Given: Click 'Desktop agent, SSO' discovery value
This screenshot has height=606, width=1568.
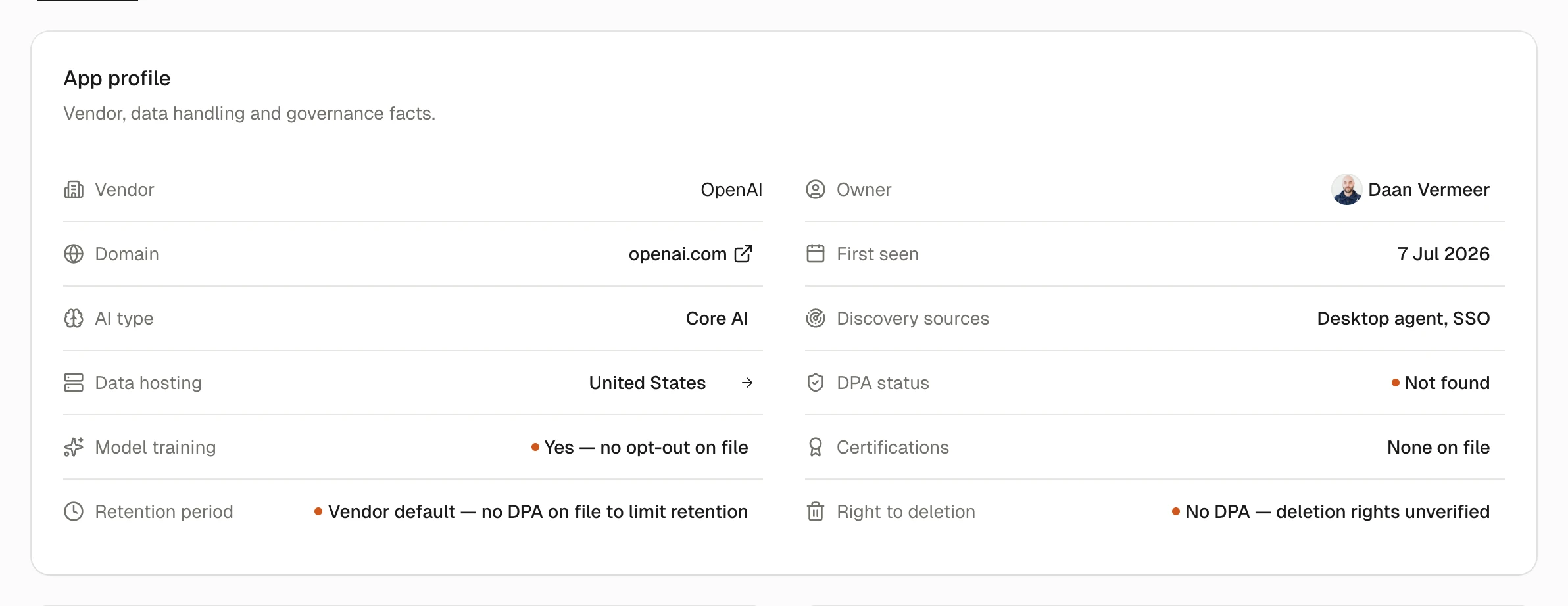Looking at the screenshot, I should tap(1404, 319).
